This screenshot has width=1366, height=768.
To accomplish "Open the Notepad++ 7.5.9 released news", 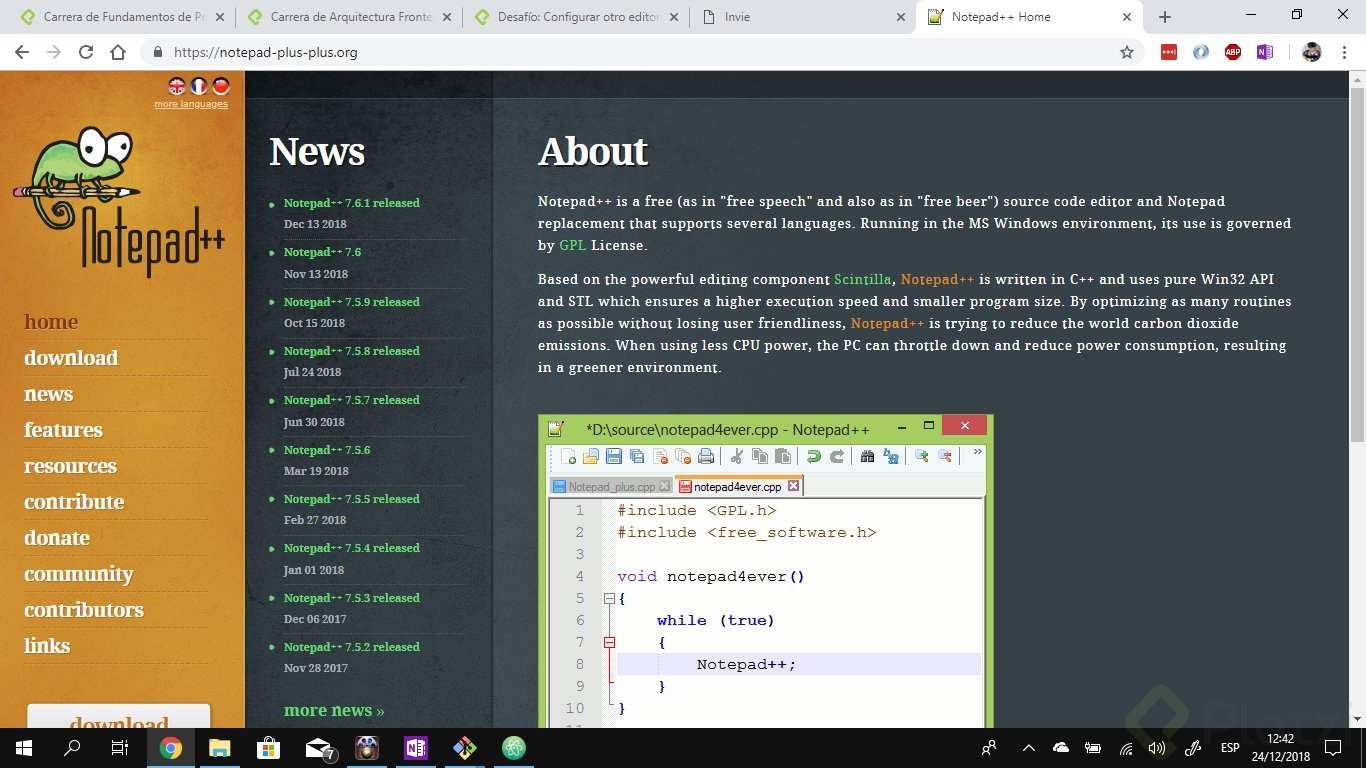I will tap(352, 302).
